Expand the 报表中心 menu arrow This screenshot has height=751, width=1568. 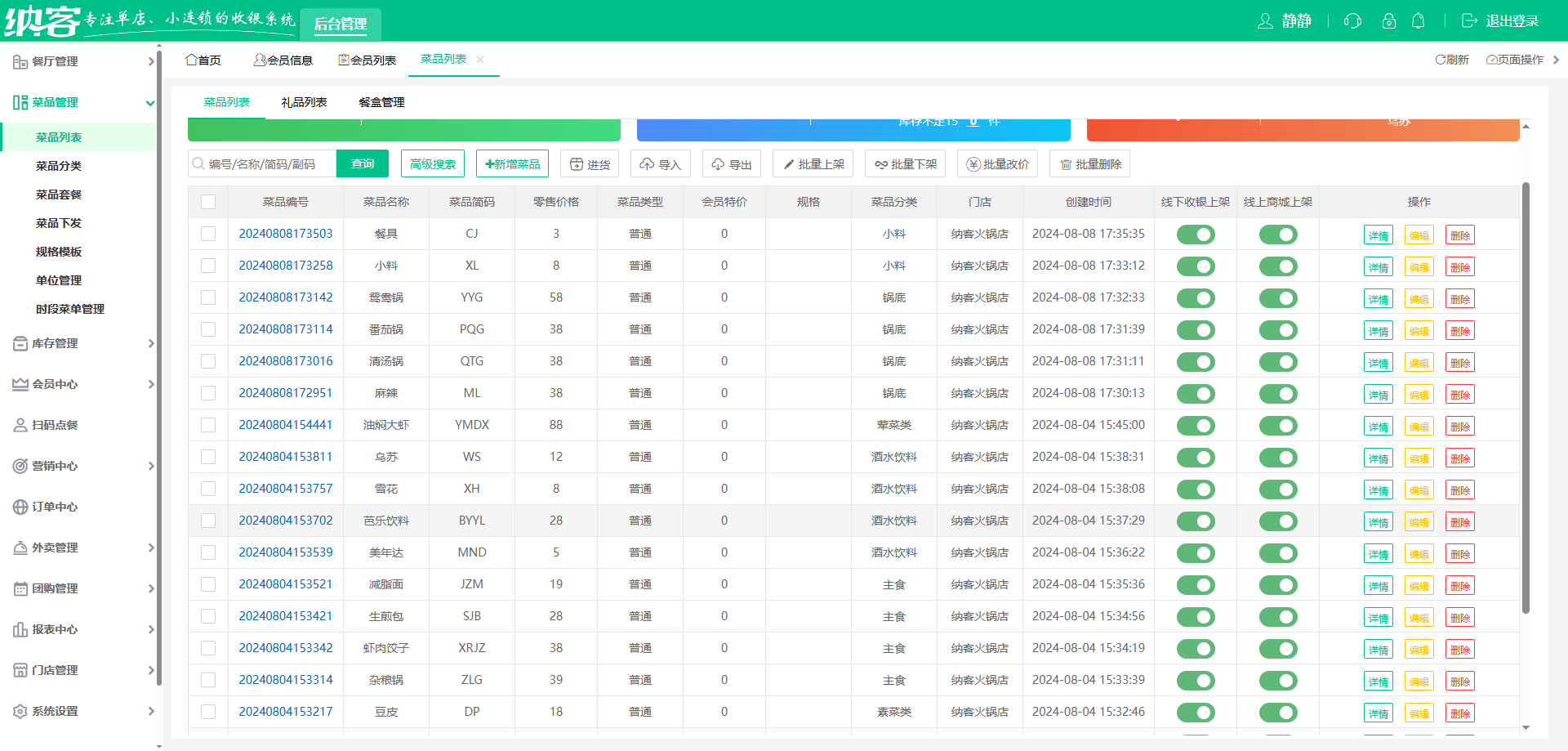pyautogui.click(x=151, y=629)
